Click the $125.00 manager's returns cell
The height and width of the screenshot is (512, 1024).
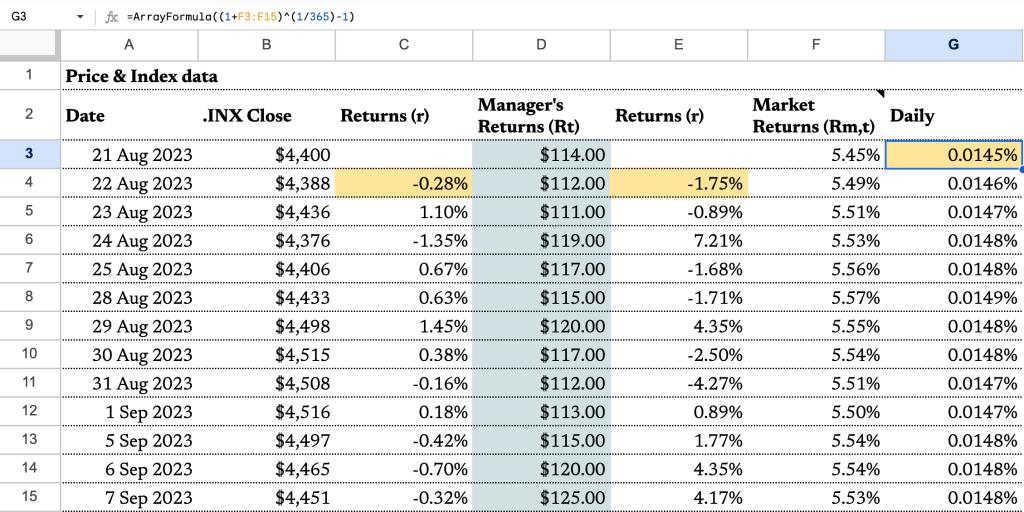tap(541, 498)
